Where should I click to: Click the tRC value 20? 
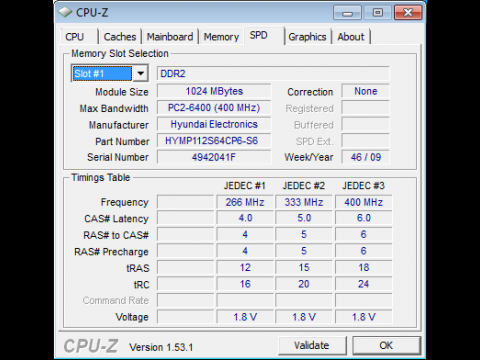coord(304,284)
